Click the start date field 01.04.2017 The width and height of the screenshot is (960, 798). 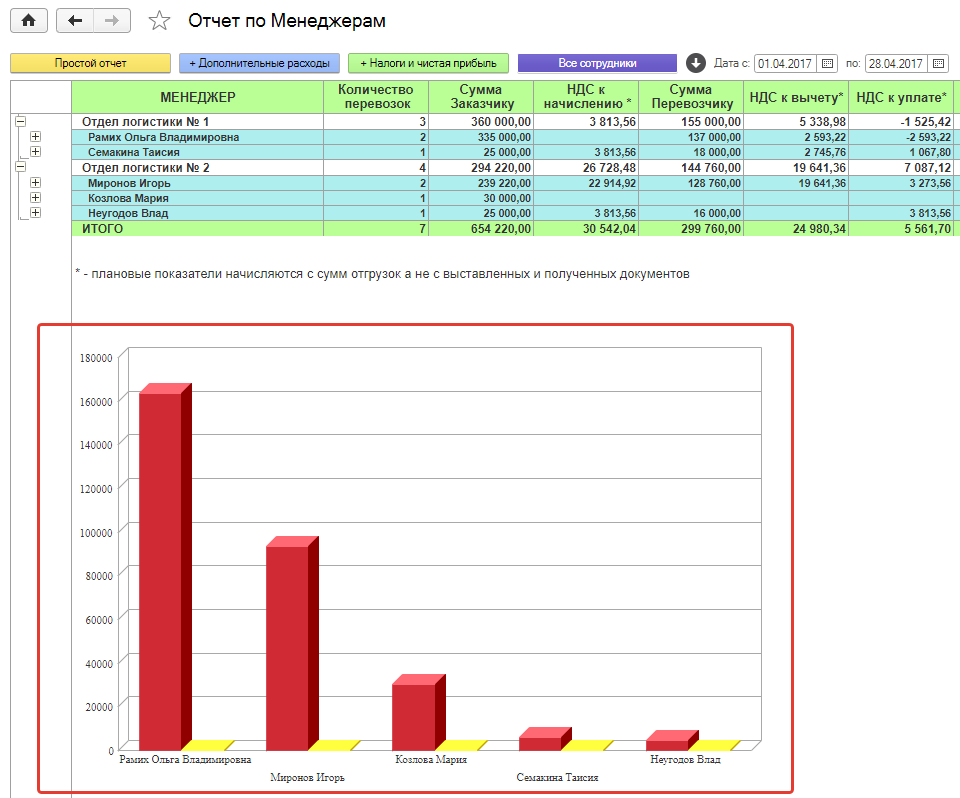pyautogui.click(x=786, y=63)
